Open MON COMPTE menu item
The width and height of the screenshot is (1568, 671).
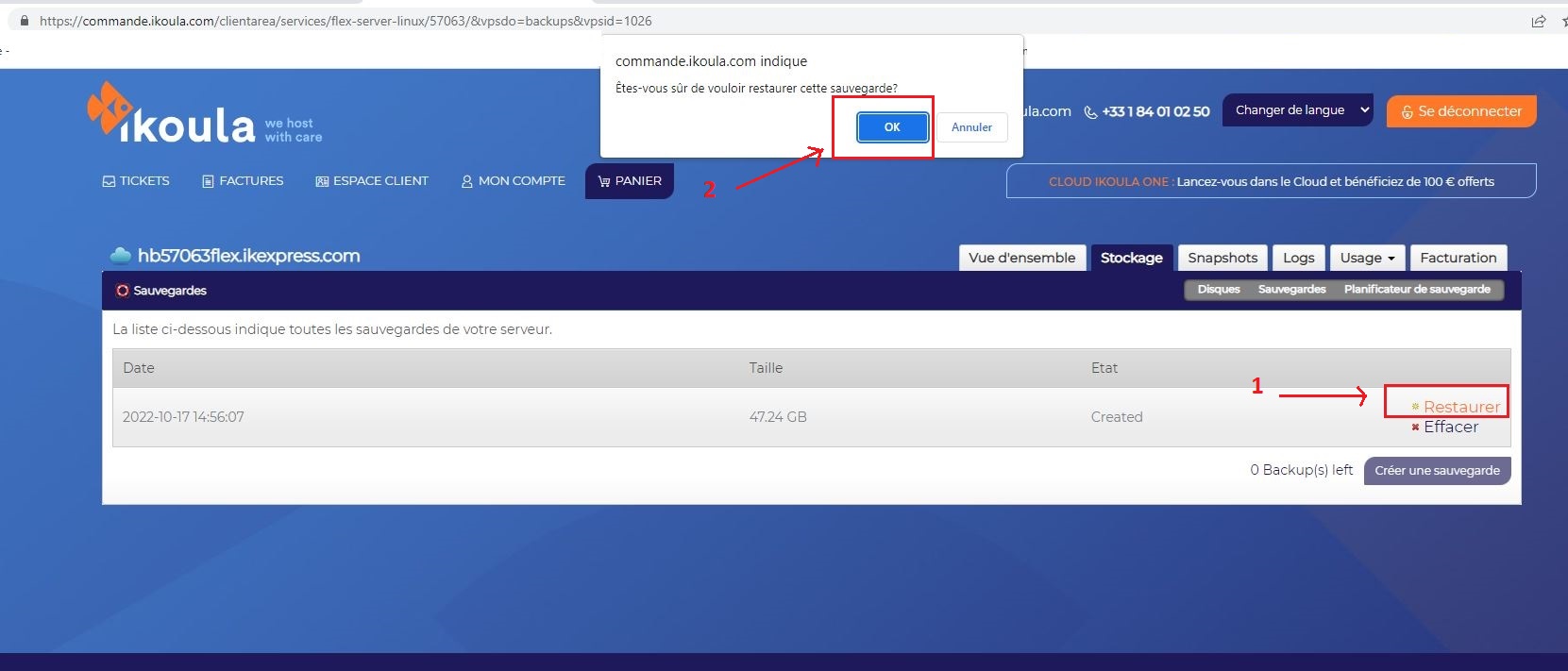point(513,180)
